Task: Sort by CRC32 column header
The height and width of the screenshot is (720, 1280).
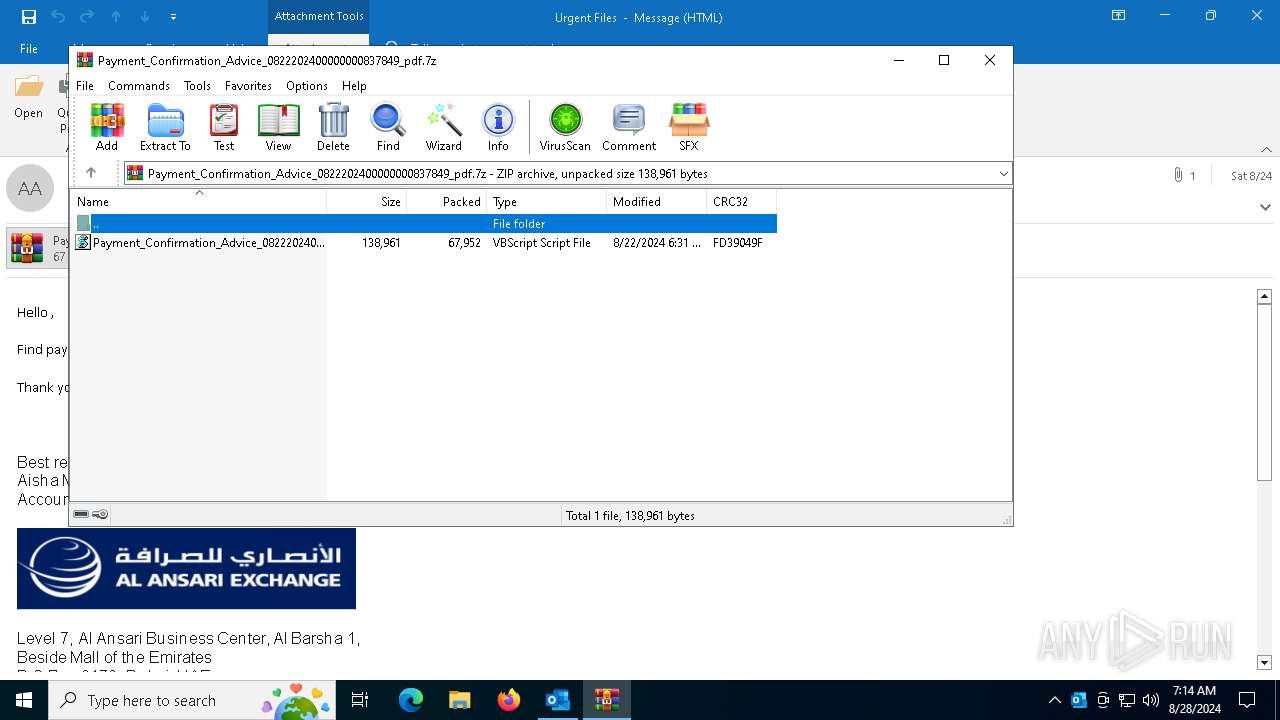Action: click(x=741, y=201)
